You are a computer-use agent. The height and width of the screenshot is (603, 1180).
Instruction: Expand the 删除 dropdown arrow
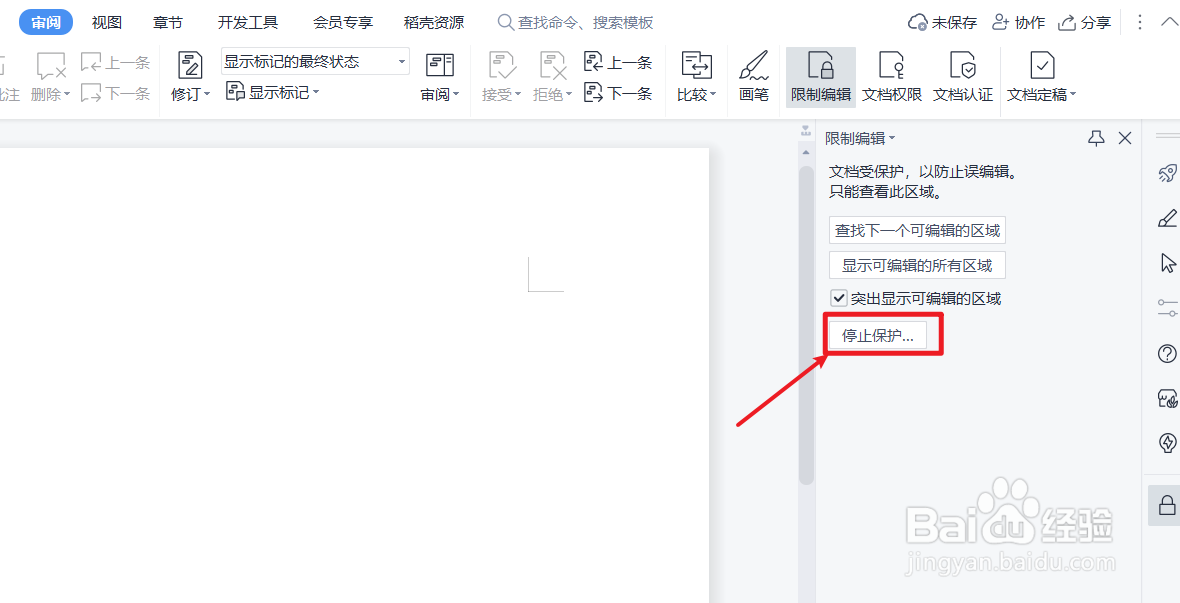[x=67, y=95]
